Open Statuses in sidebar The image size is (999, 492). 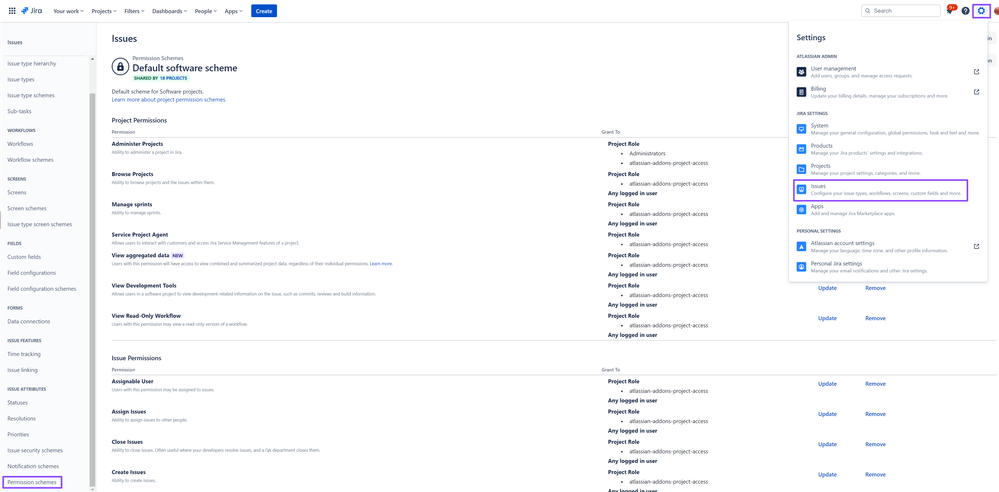[17, 402]
